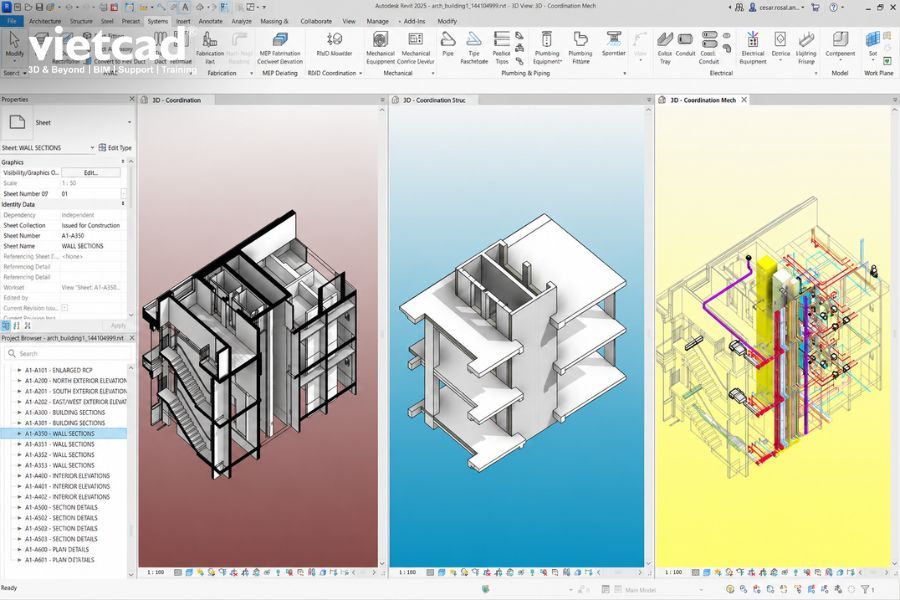The height and width of the screenshot is (600, 900).
Task: Select the Parallel Conduits tool
Action: coord(709,48)
